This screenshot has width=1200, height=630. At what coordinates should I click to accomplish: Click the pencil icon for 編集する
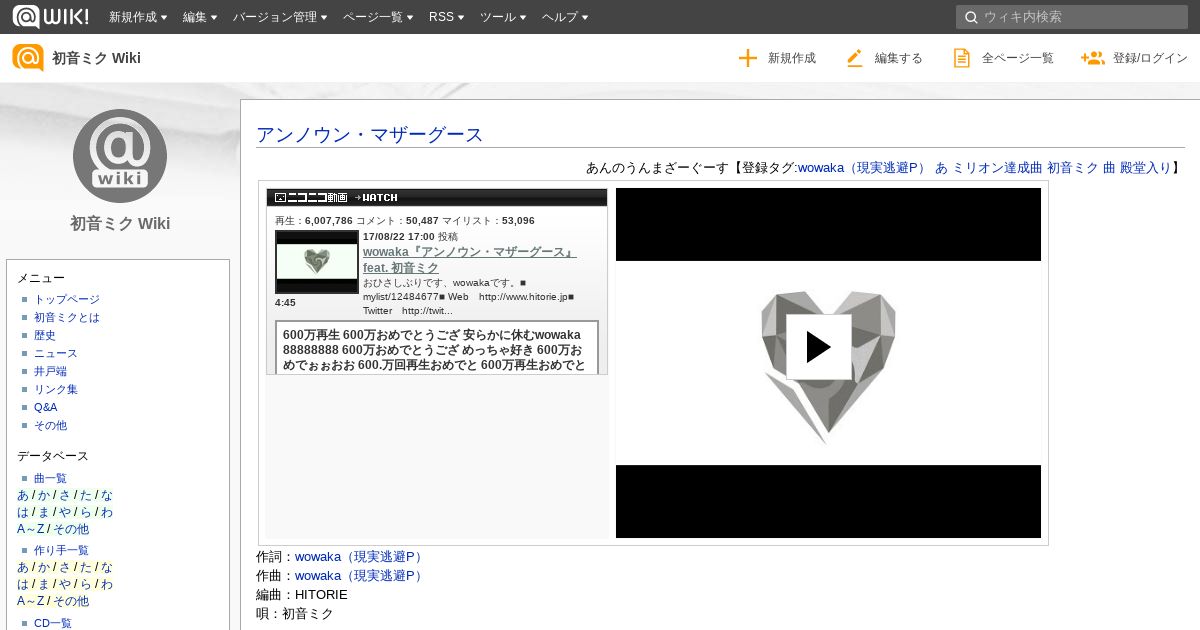click(x=854, y=58)
